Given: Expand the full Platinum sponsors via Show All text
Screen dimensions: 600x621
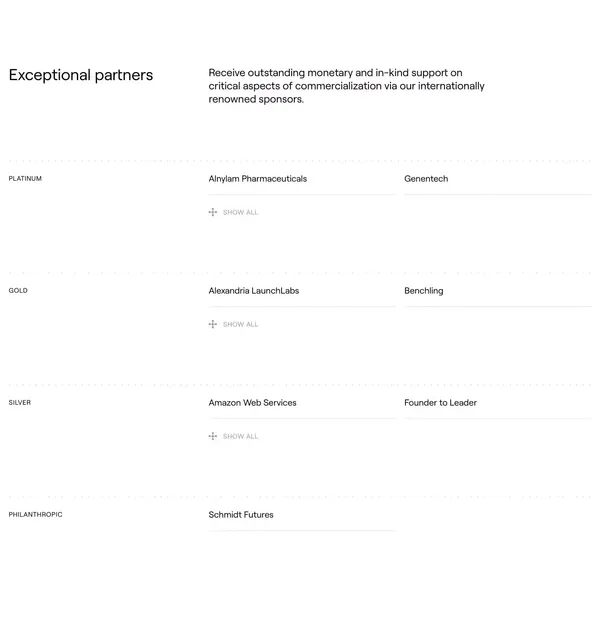Looking at the screenshot, I should (x=240, y=212).
